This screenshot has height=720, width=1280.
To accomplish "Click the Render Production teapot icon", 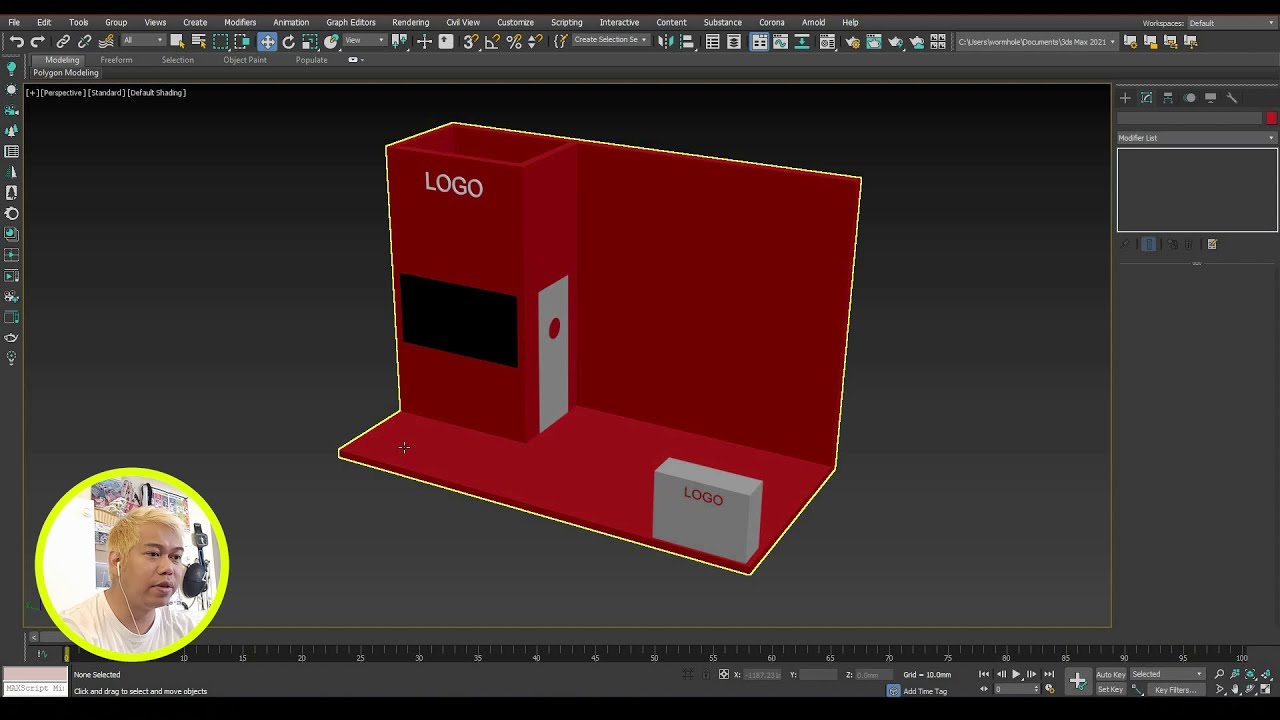I will point(895,41).
